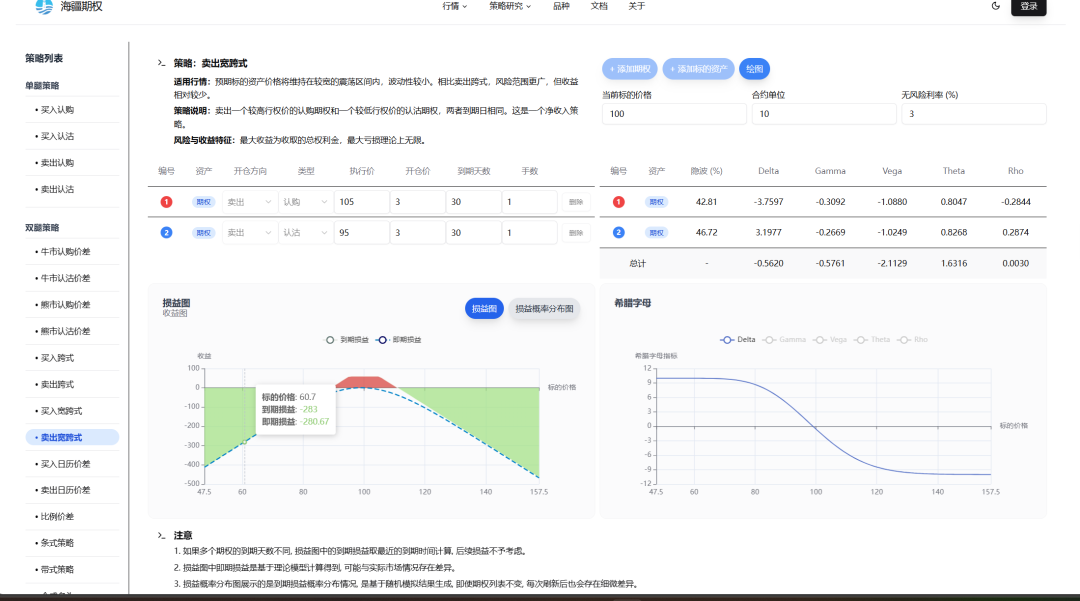
Task: Click the 海疆期权 logo icon
Action: (44, 7)
